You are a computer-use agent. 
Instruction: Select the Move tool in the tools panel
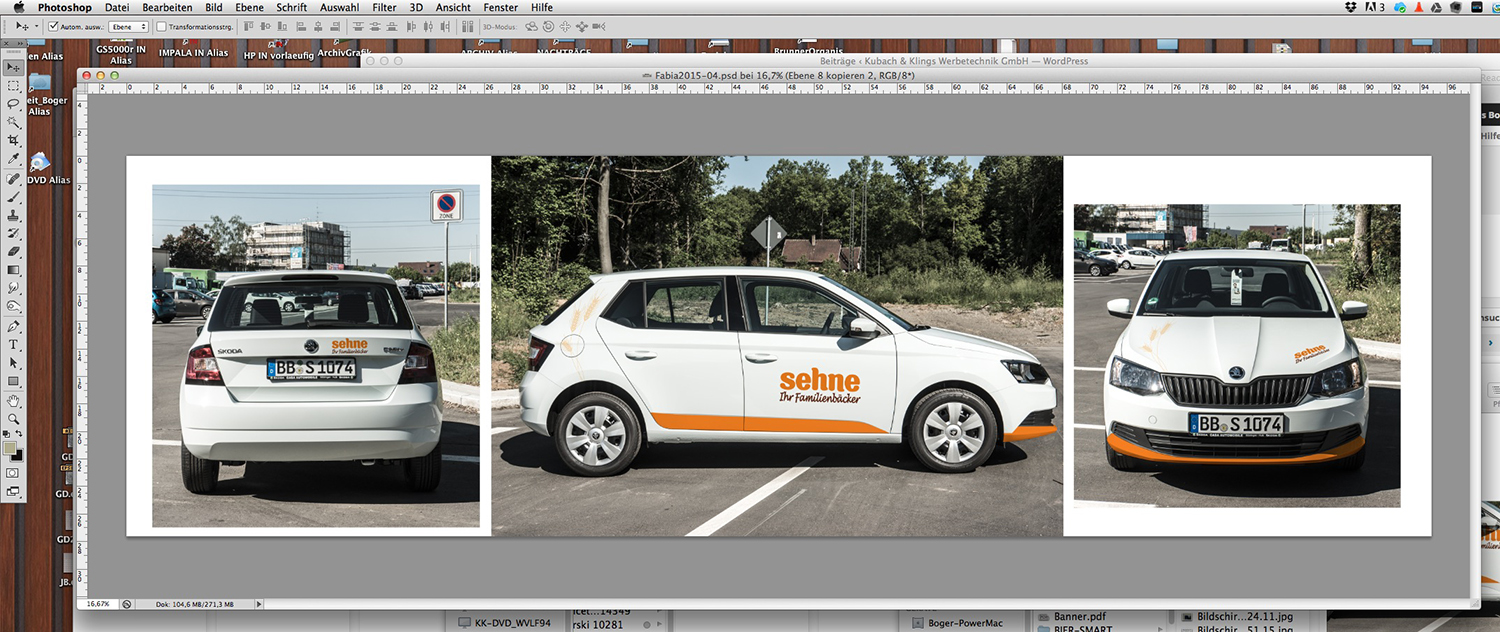pyautogui.click(x=13, y=67)
